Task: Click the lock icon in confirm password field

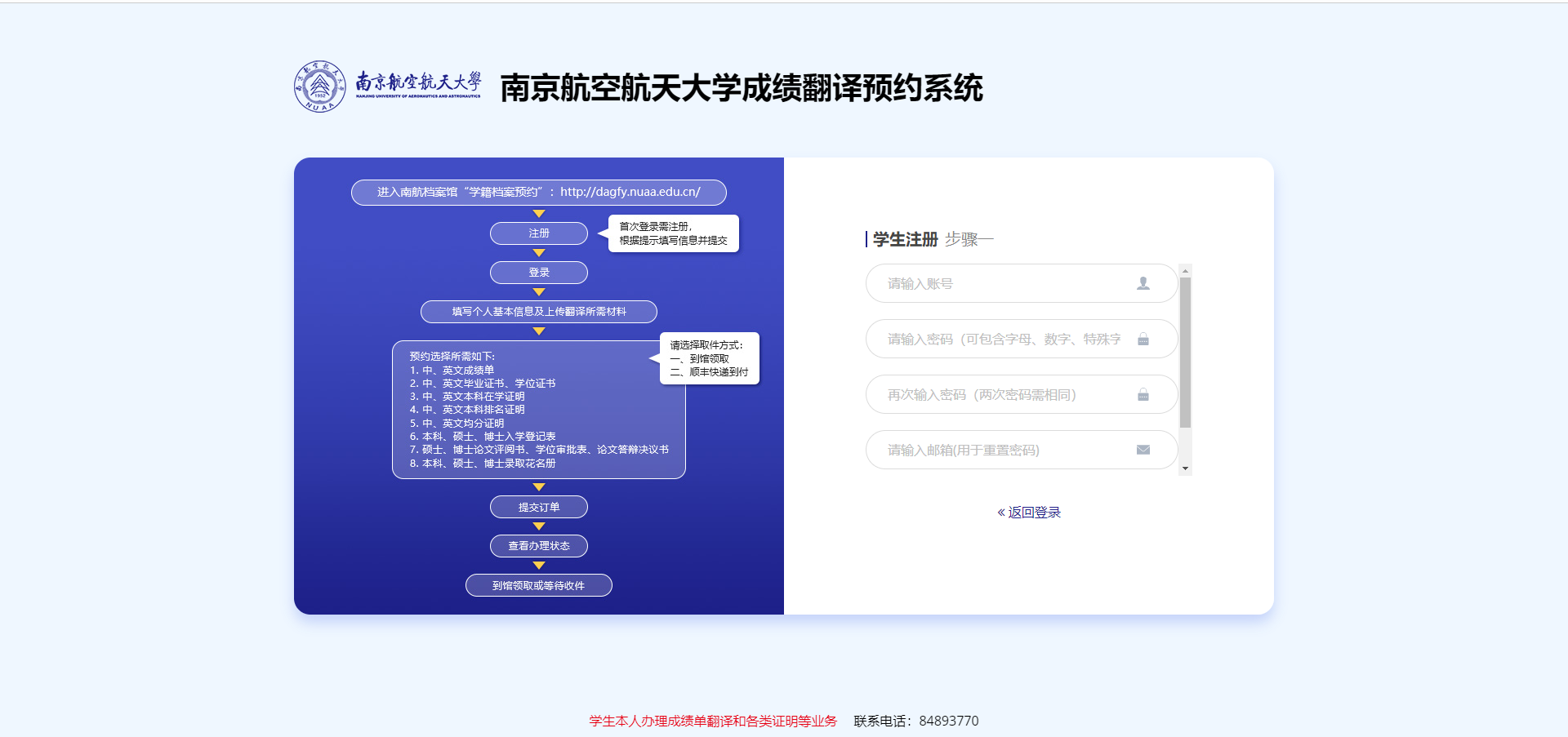Action: tap(1143, 394)
